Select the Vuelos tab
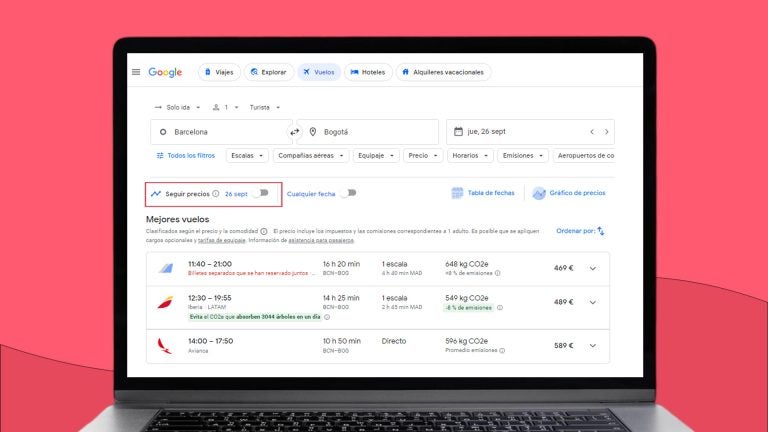 point(319,72)
